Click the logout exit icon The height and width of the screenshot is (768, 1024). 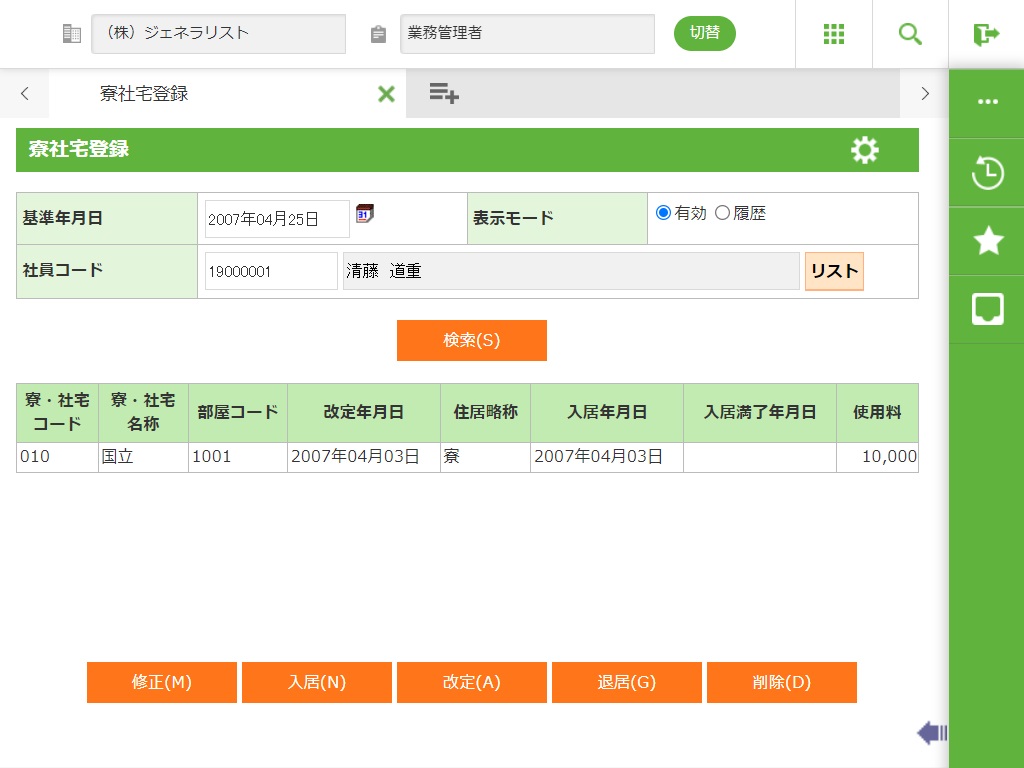(x=986, y=34)
